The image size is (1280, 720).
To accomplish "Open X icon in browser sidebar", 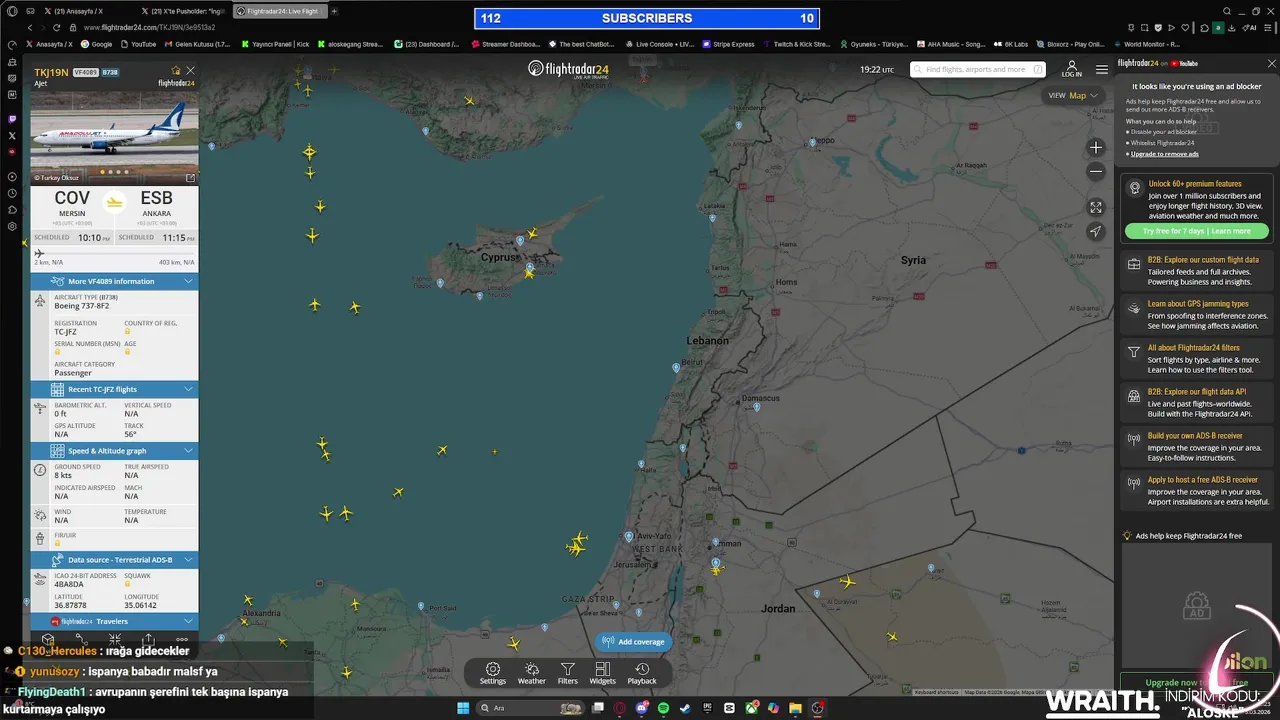I will point(12,135).
